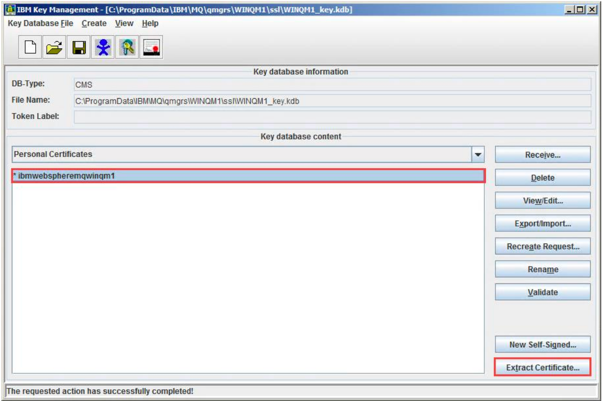The height and width of the screenshot is (401, 610).
Task: Click the Receive... button
Action: 543,155
